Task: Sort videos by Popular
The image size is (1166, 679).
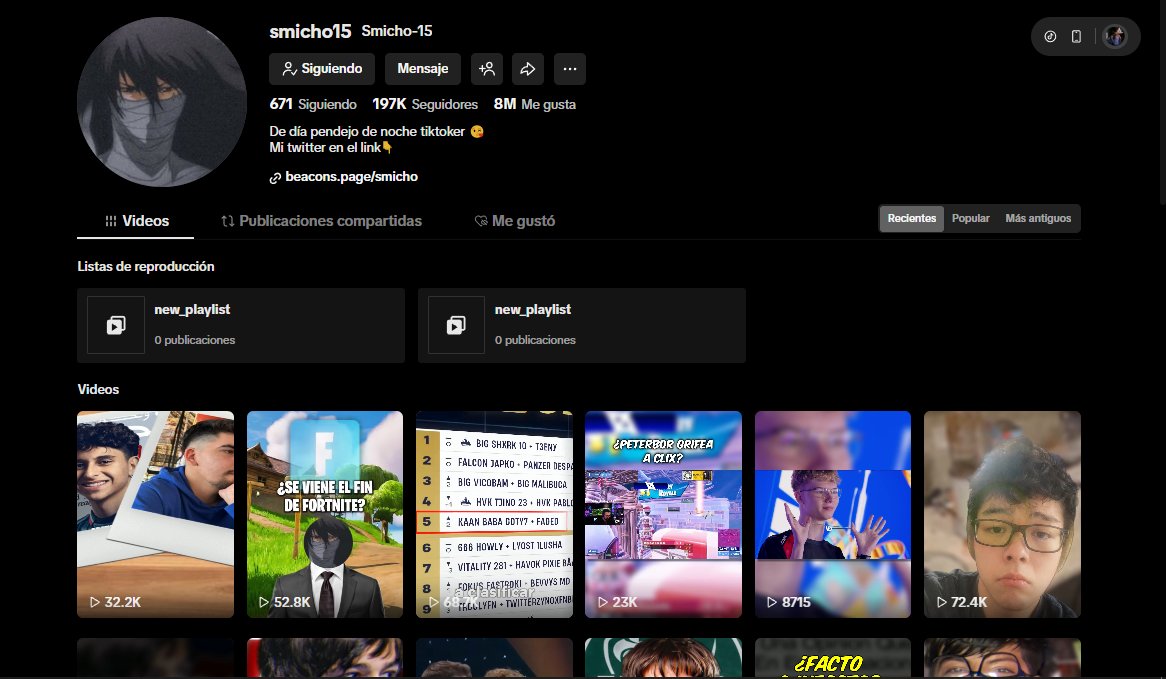Action: click(970, 219)
